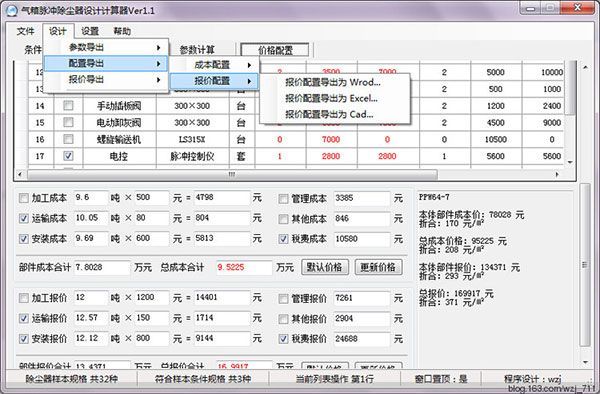Choose 报价导出 menu entry
Viewport: 600px width, 394px height.
[x=106, y=80]
